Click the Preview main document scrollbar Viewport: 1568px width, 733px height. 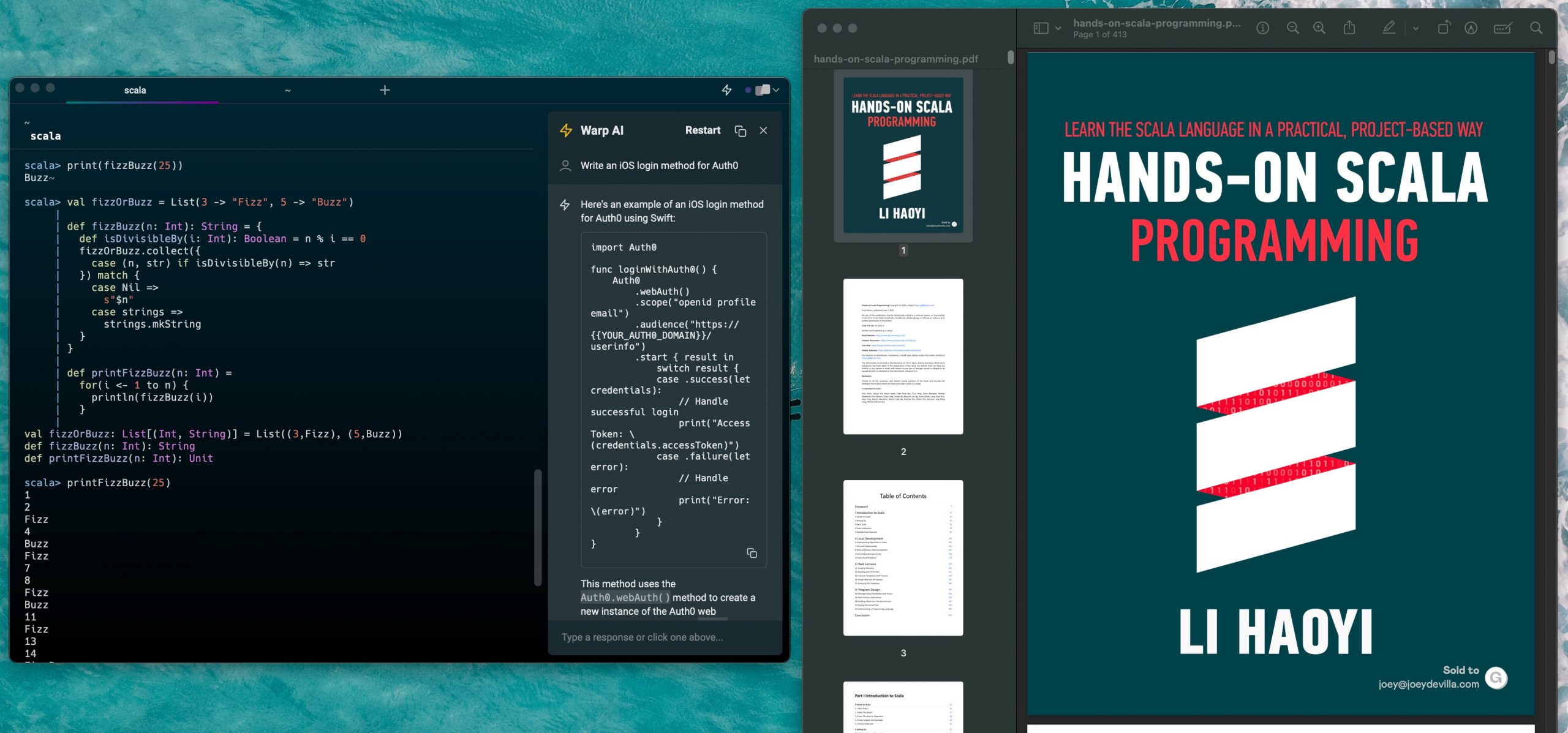1551,57
